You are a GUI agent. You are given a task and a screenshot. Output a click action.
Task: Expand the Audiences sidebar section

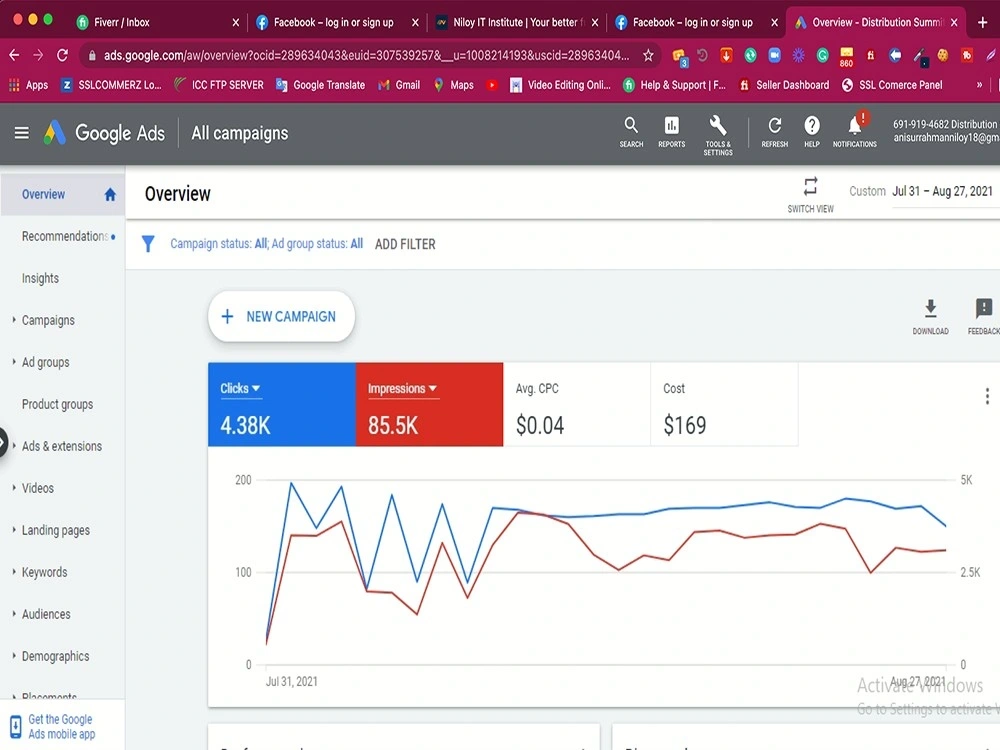pyautogui.click(x=14, y=614)
